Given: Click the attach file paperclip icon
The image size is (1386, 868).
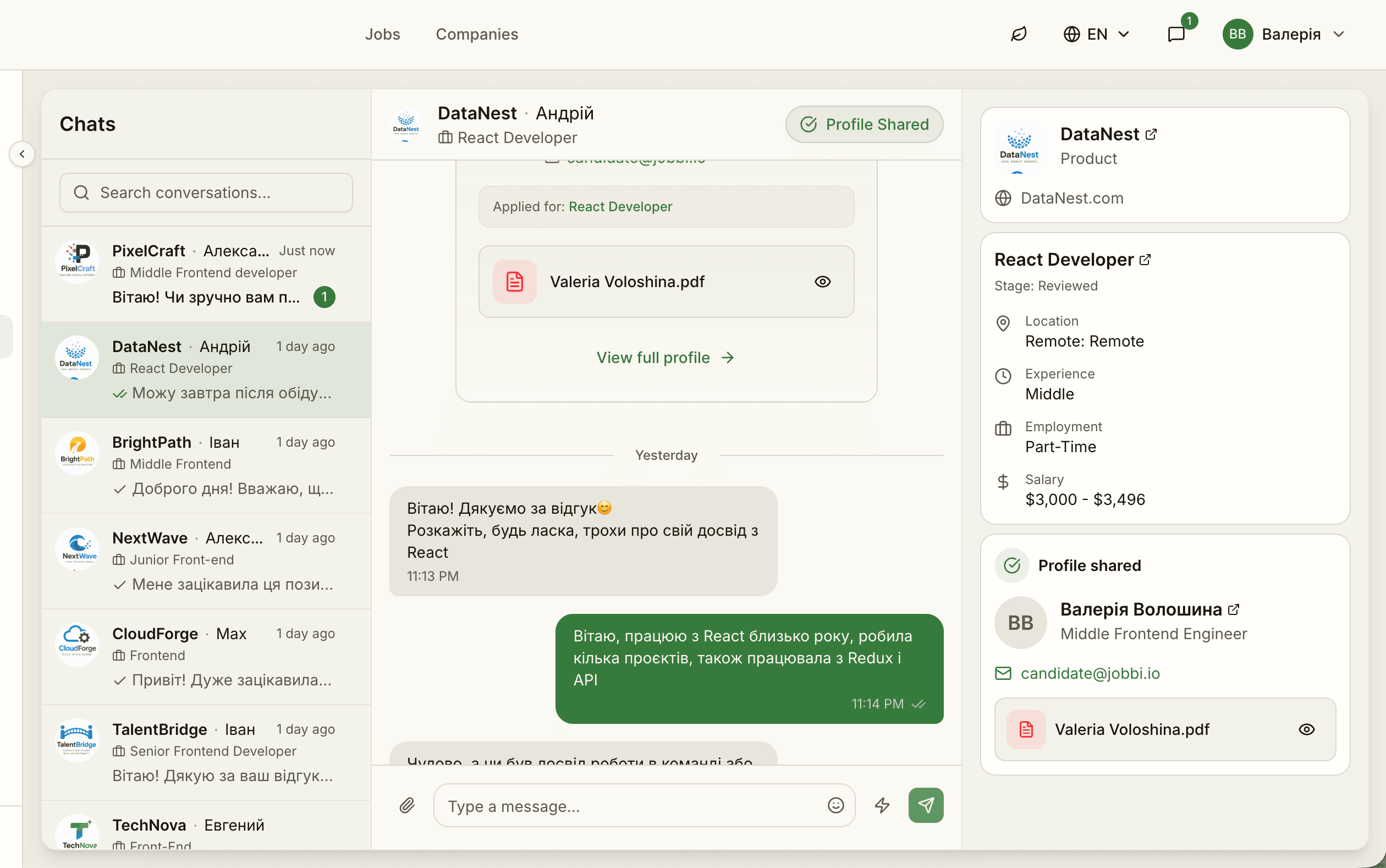Looking at the screenshot, I should pyautogui.click(x=407, y=805).
